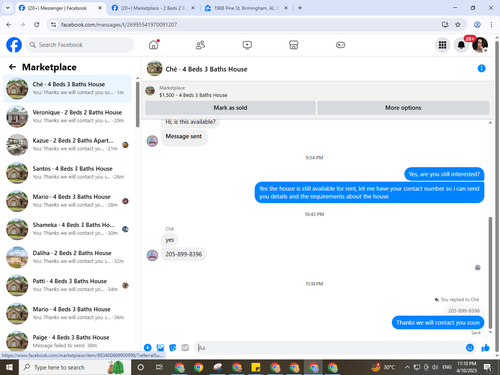This screenshot has height=375, width=500.
Task: Open Paige 4 Beds 3 Baths House chat
Action: (x=67, y=341)
